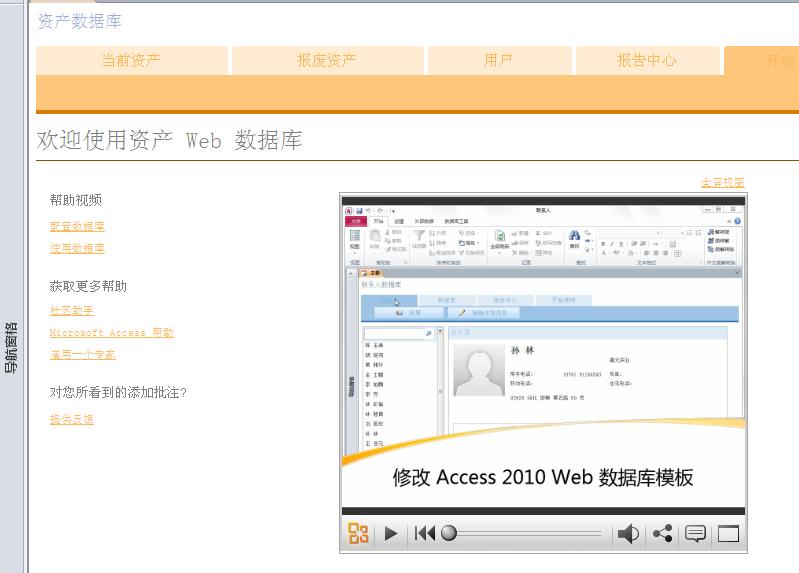Click the 提供反馈 feedback link
Image resolution: width=799 pixels, height=573 pixels.
click(x=72, y=419)
